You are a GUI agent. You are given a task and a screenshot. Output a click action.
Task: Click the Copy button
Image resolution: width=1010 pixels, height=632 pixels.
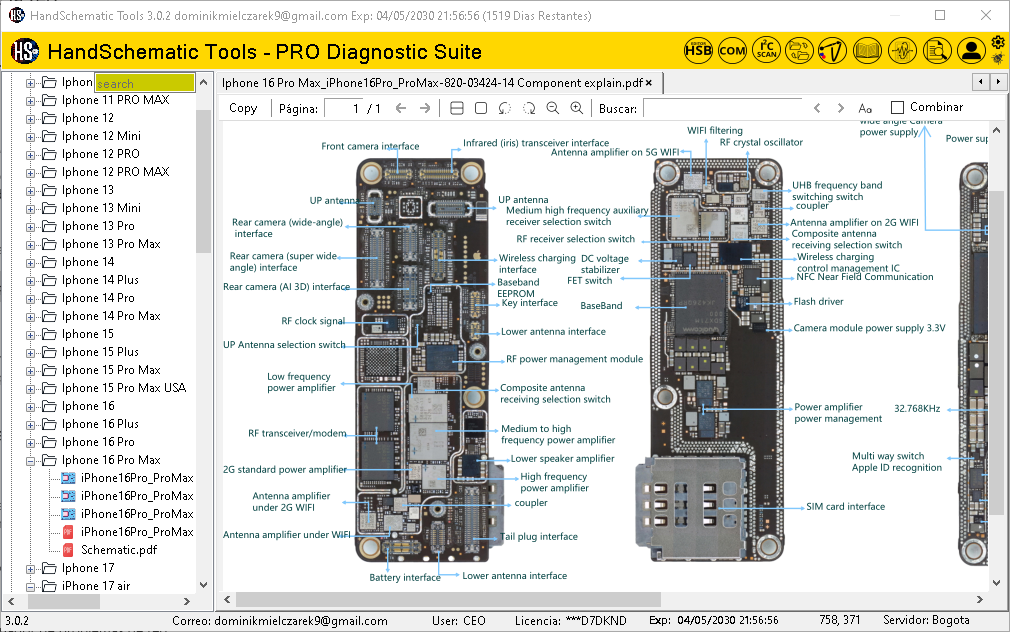click(x=243, y=108)
